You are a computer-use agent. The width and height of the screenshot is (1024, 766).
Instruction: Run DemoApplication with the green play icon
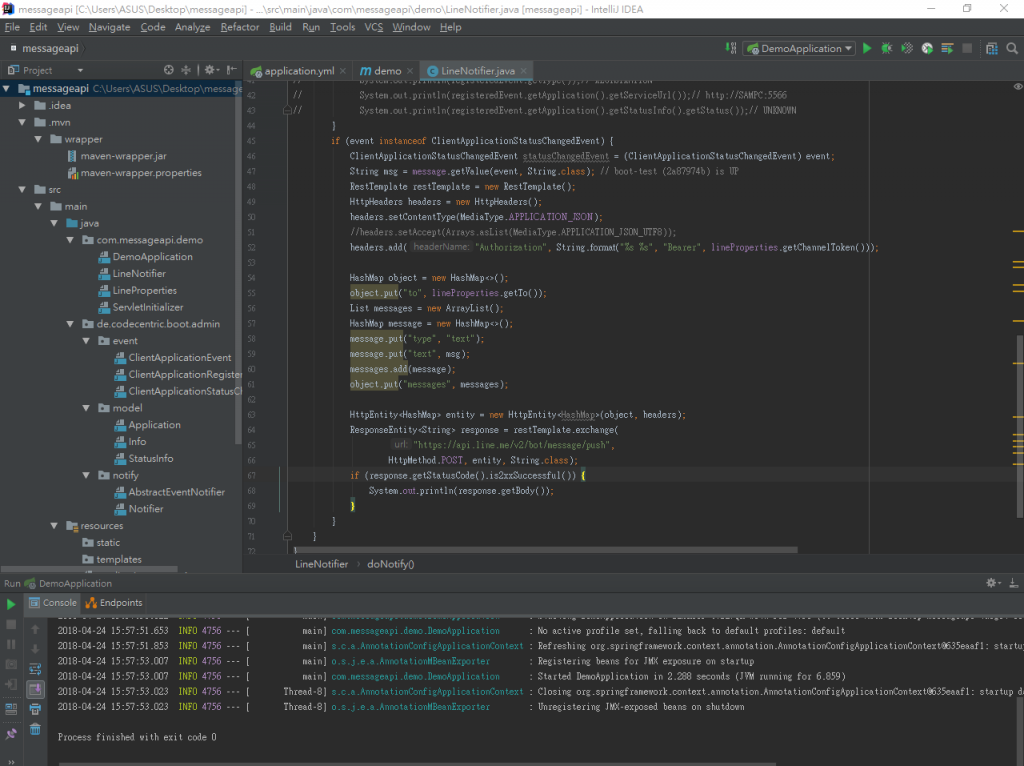pos(867,48)
